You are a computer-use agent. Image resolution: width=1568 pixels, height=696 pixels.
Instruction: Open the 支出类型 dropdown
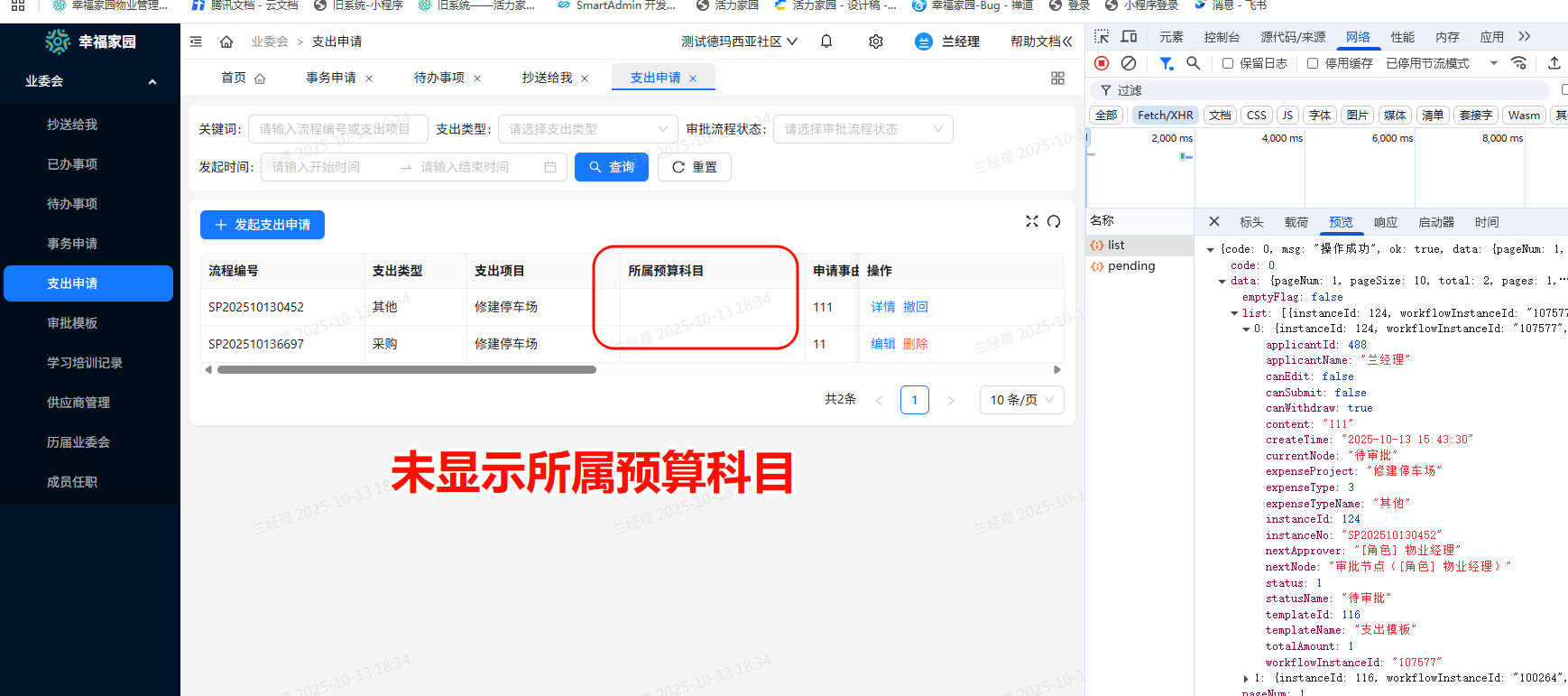point(587,129)
